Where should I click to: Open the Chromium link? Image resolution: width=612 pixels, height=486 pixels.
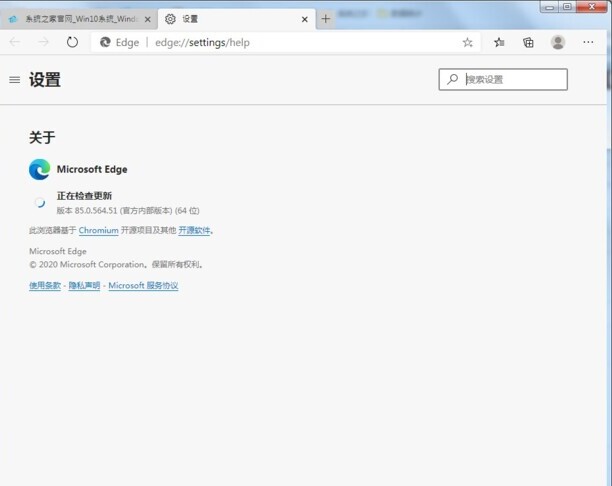[x=98, y=230]
